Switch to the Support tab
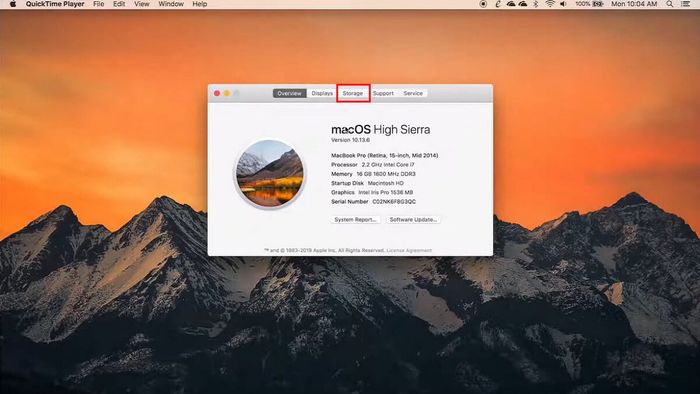 click(x=383, y=93)
